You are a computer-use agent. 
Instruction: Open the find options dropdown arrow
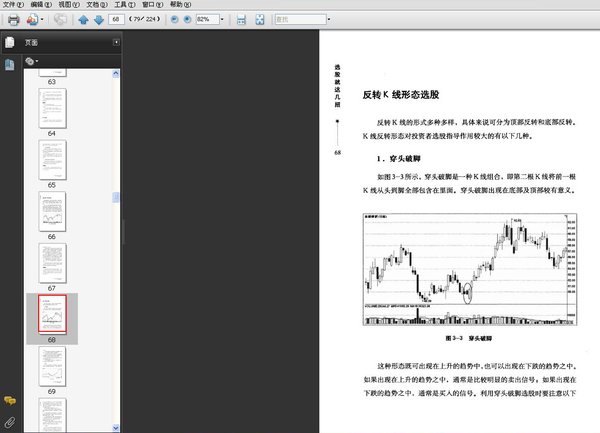[329, 19]
